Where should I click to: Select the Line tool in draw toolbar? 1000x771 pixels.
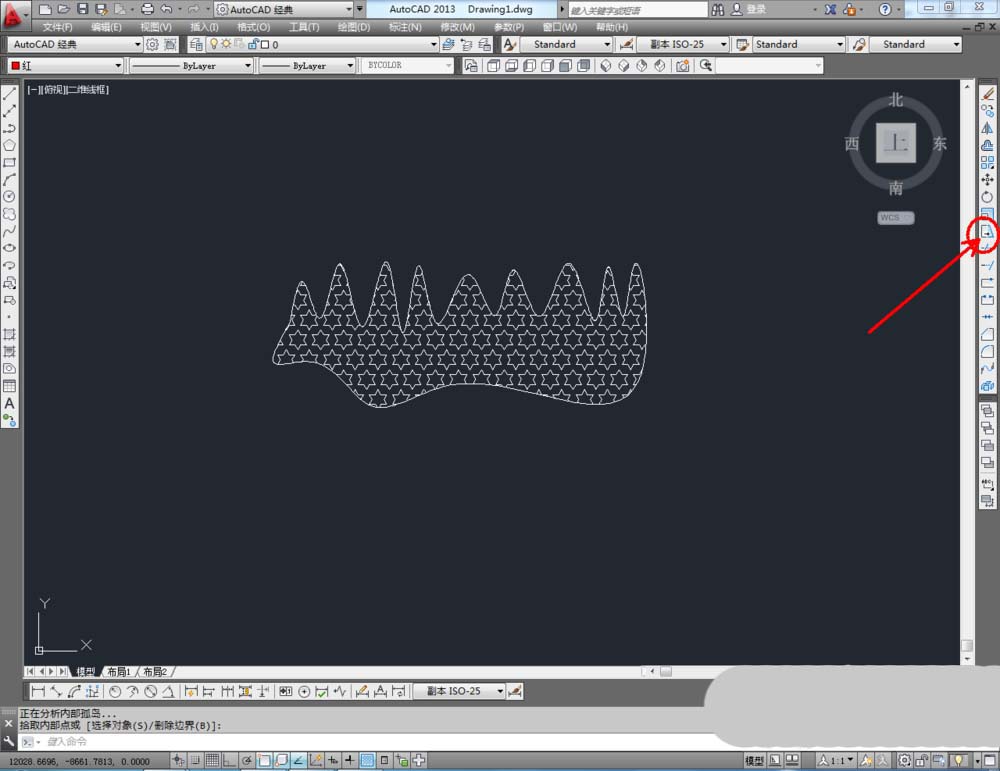click(x=10, y=94)
